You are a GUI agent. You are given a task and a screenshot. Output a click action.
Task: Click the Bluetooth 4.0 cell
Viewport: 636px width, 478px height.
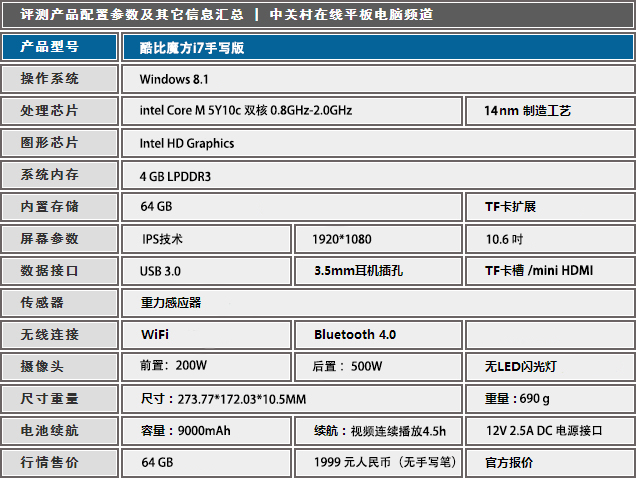(378, 335)
